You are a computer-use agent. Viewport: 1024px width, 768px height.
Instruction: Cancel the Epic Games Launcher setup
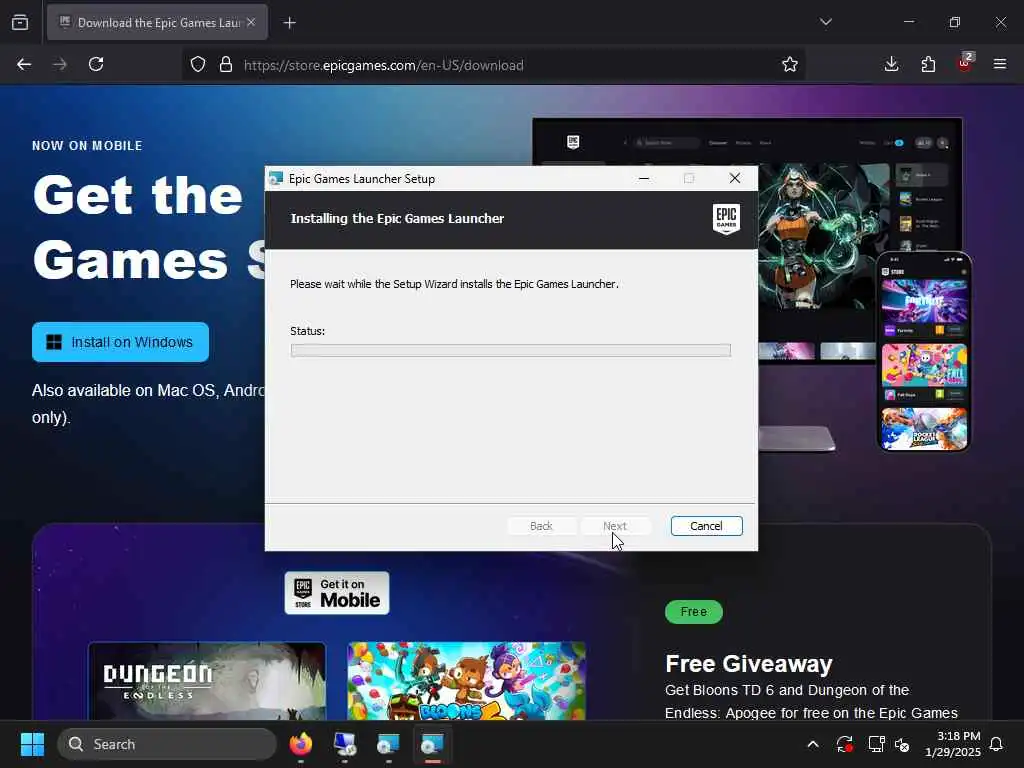click(706, 526)
